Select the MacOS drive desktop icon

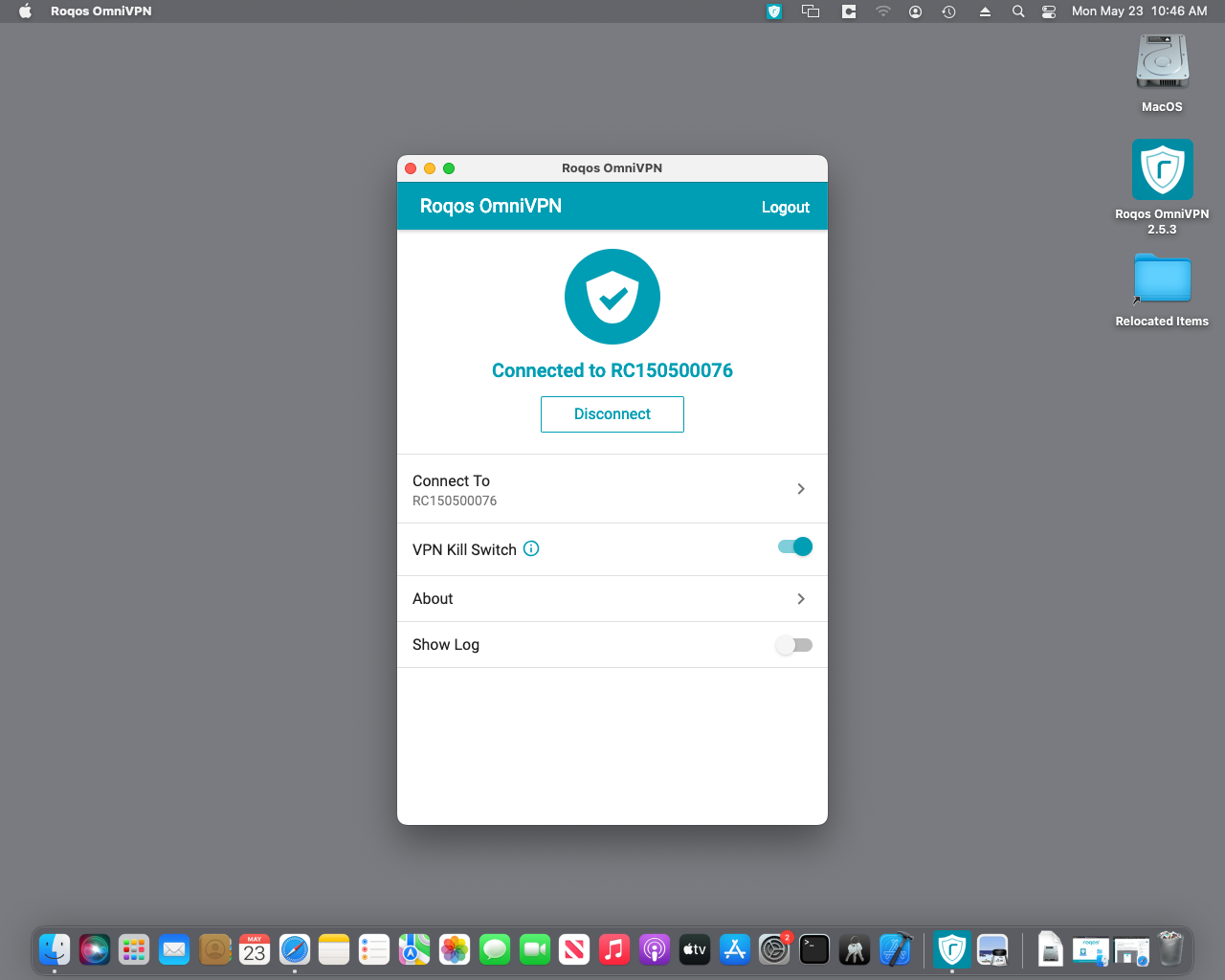pyautogui.click(x=1162, y=61)
